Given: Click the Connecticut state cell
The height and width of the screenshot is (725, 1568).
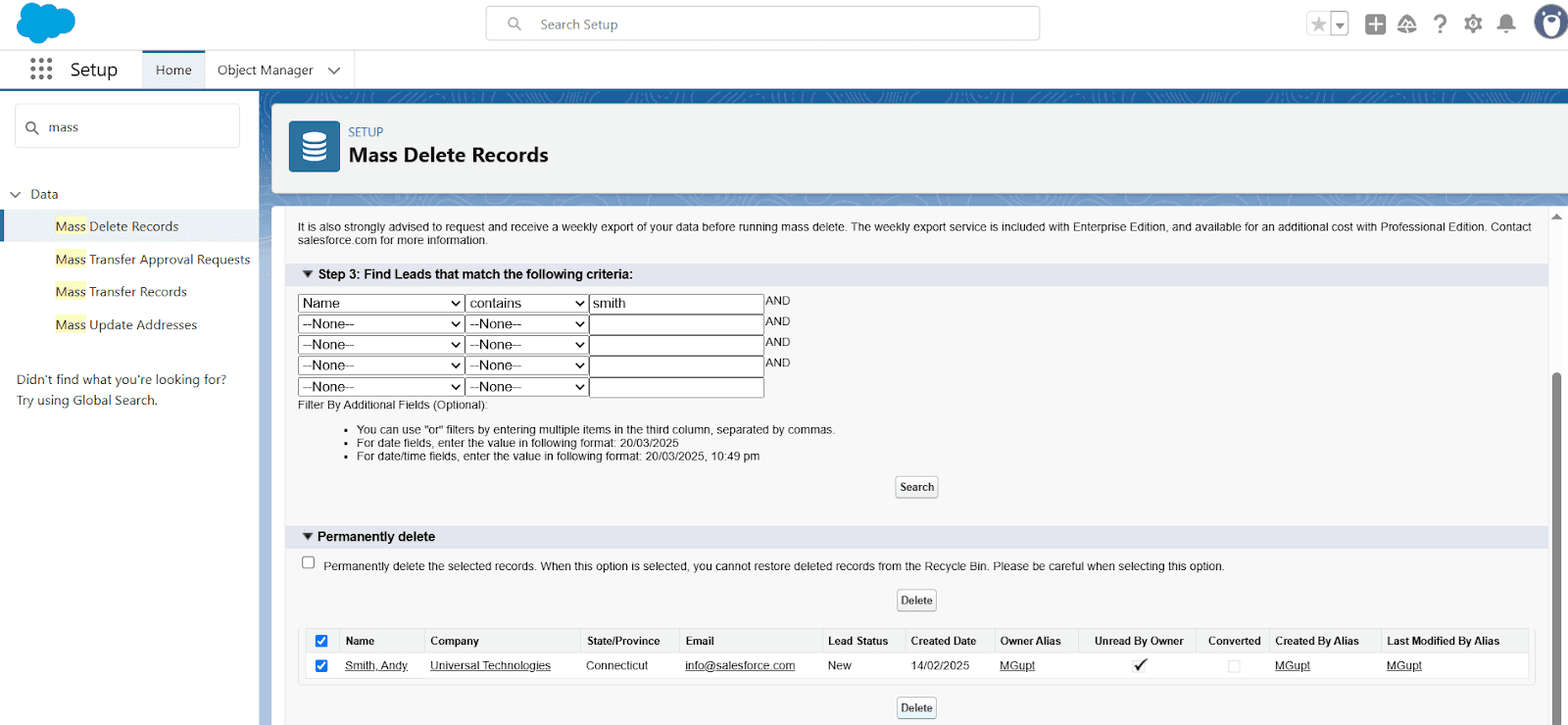Looking at the screenshot, I should (x=617, y=665).
